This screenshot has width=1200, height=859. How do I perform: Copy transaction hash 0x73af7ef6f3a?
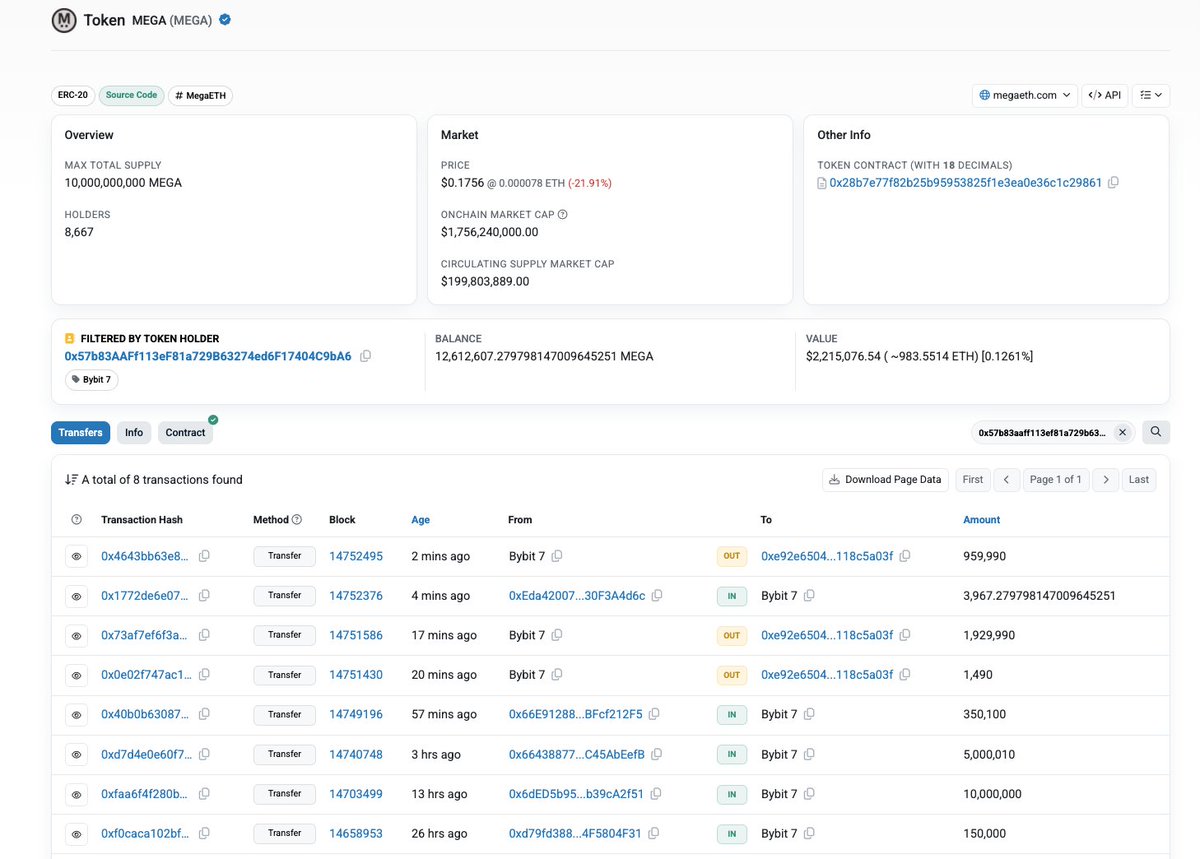click(204, 635)
